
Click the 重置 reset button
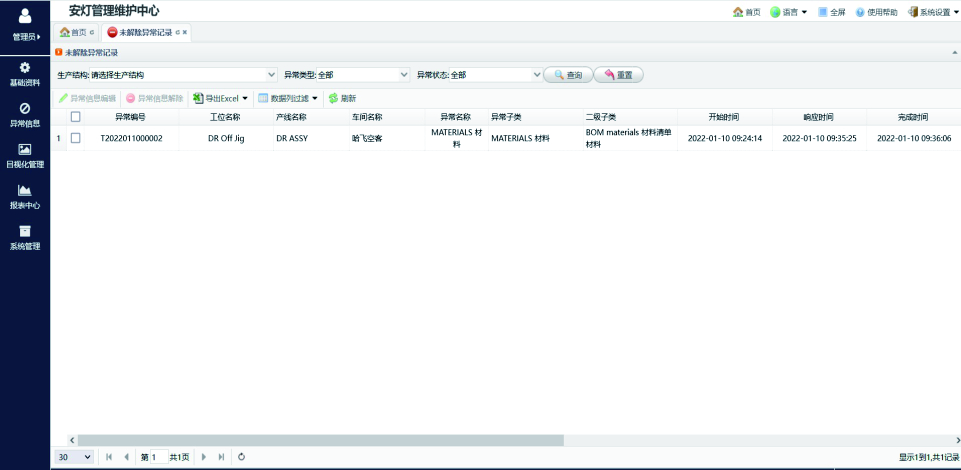click(618, 75)
